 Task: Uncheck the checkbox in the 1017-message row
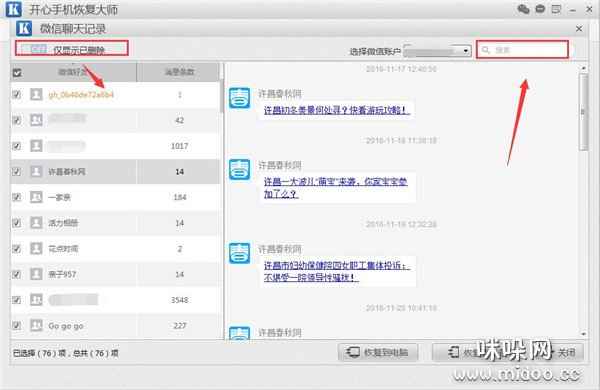pos(16,146)
